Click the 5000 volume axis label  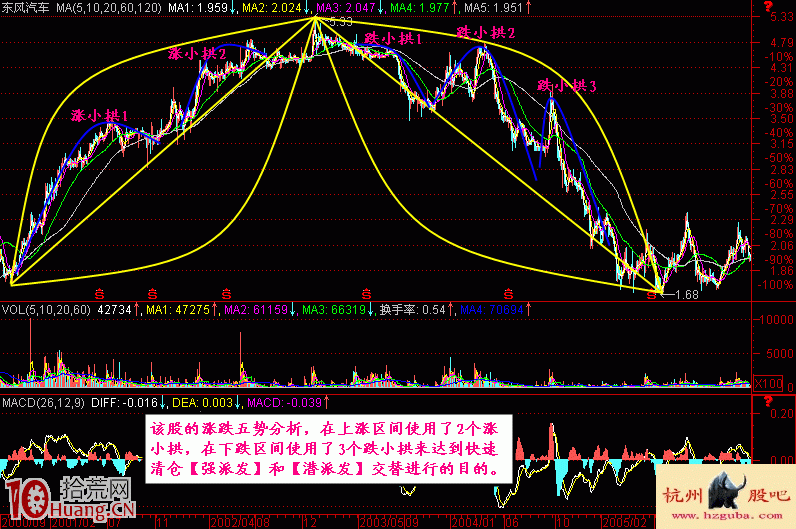click(x=780, y=353)
